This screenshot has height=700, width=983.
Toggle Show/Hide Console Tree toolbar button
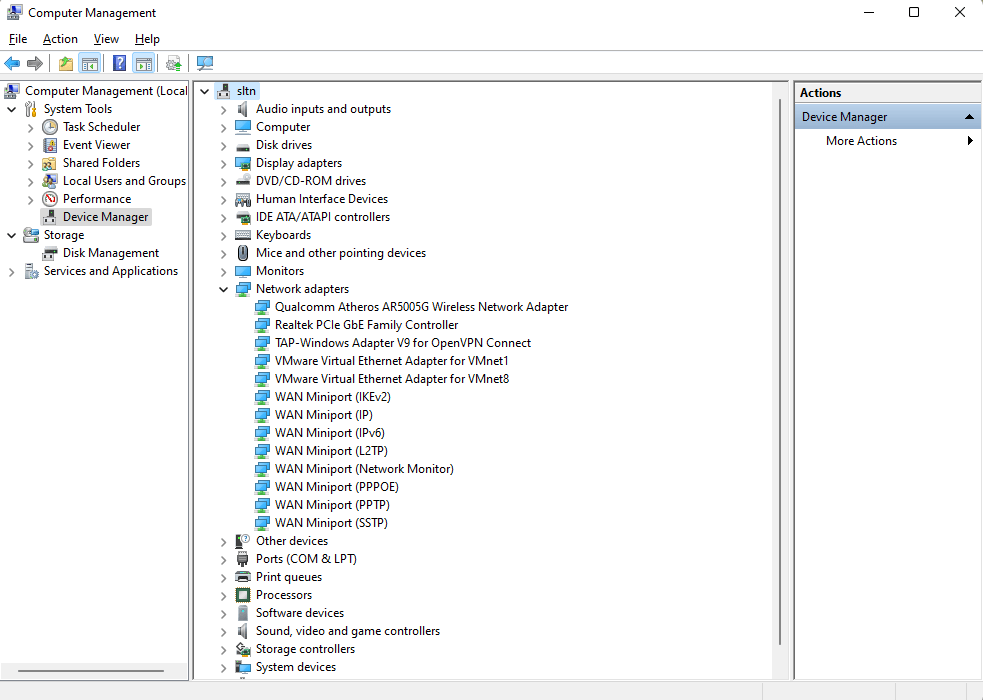(90, 64)
